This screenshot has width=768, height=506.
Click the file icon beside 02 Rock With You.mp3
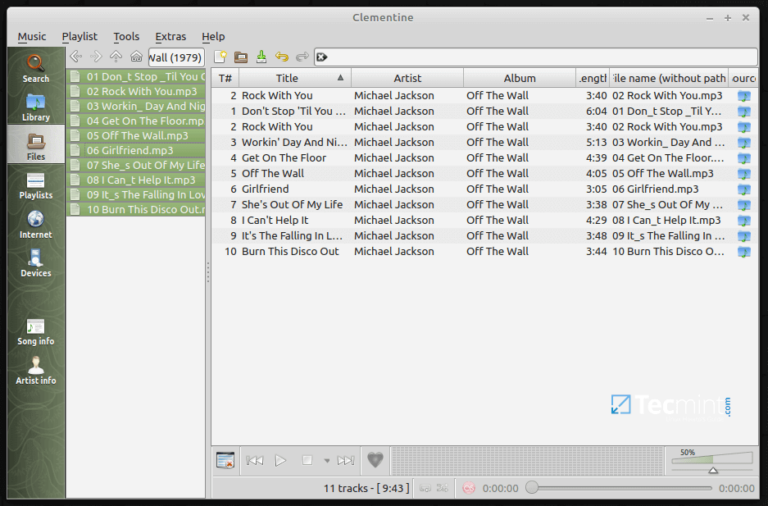tap(75, 91)
